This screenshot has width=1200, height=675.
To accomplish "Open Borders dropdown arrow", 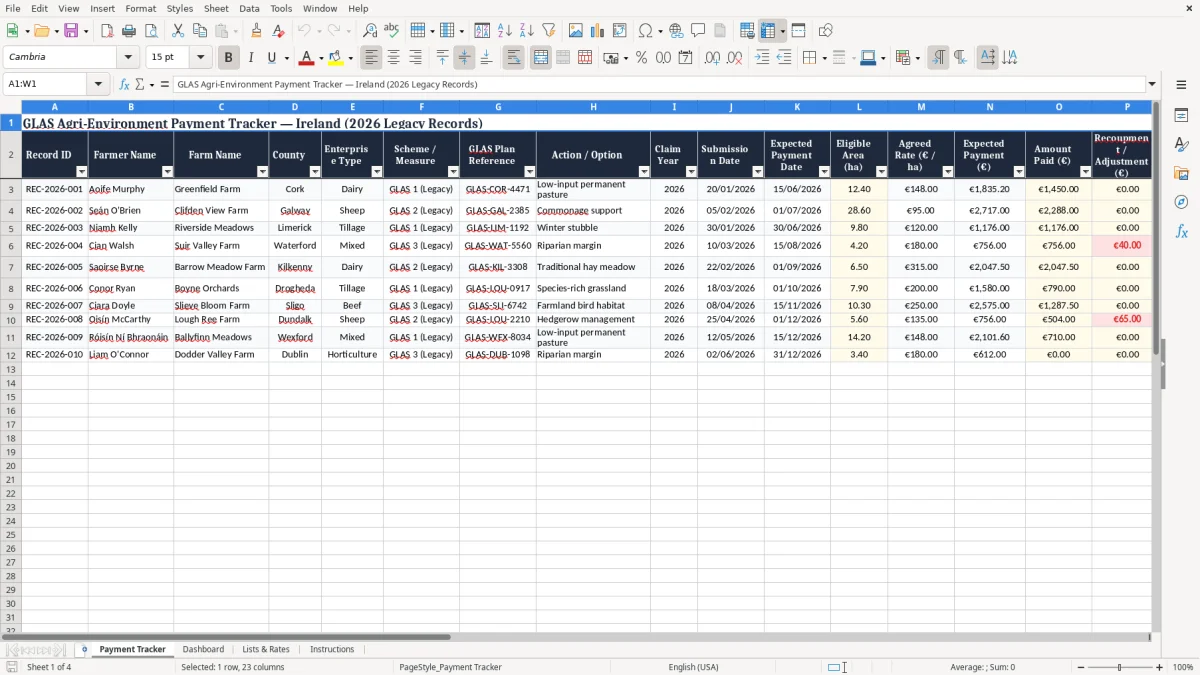I will [x=827, y=58].
